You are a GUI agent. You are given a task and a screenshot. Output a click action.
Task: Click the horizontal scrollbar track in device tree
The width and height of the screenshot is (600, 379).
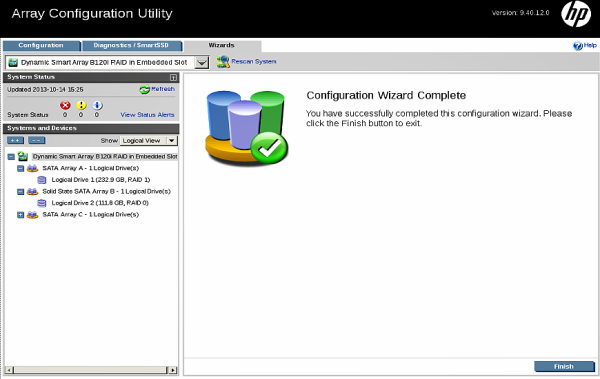coord(91,370)
